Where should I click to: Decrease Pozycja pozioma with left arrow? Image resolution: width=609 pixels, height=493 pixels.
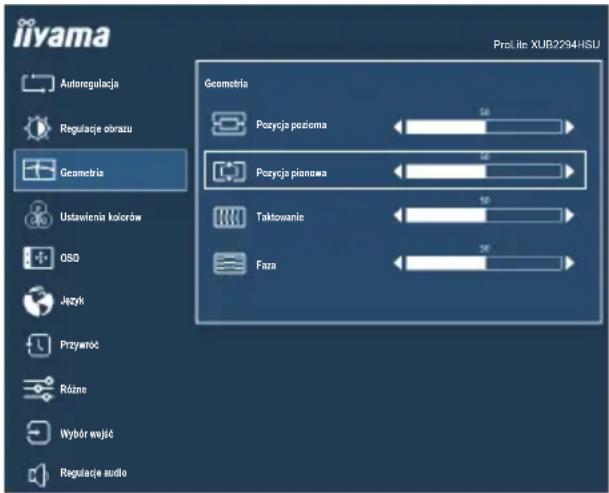click(398, 127)
